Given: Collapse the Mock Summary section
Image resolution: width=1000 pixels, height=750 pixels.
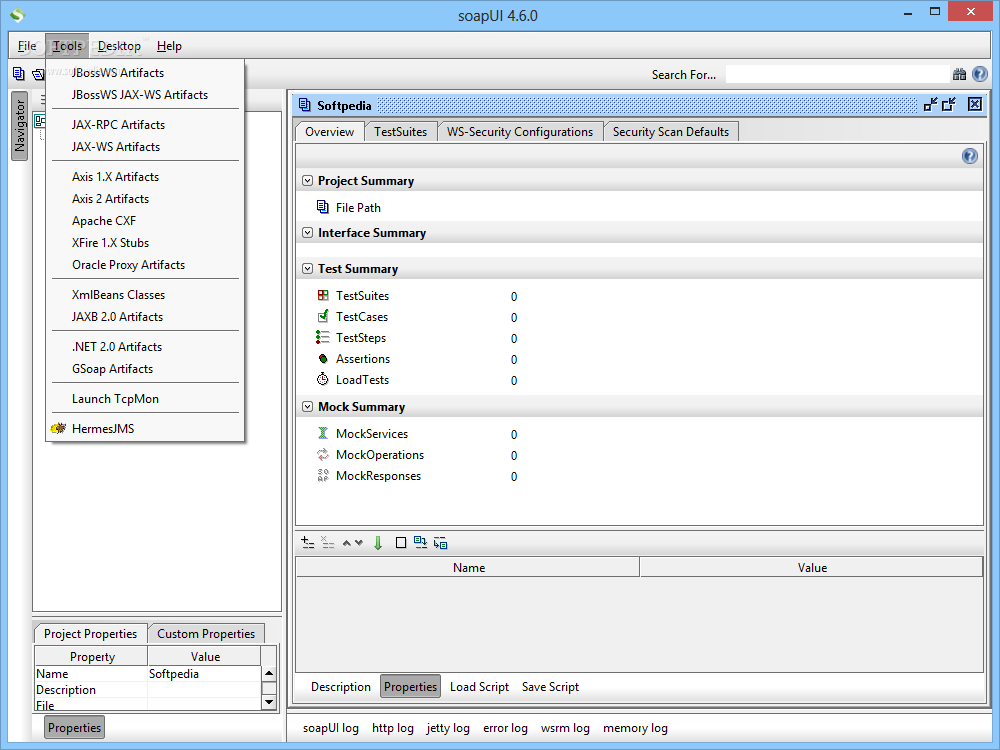Looking at the screenshot, I should pyautogui.click(x=307, y=406).
